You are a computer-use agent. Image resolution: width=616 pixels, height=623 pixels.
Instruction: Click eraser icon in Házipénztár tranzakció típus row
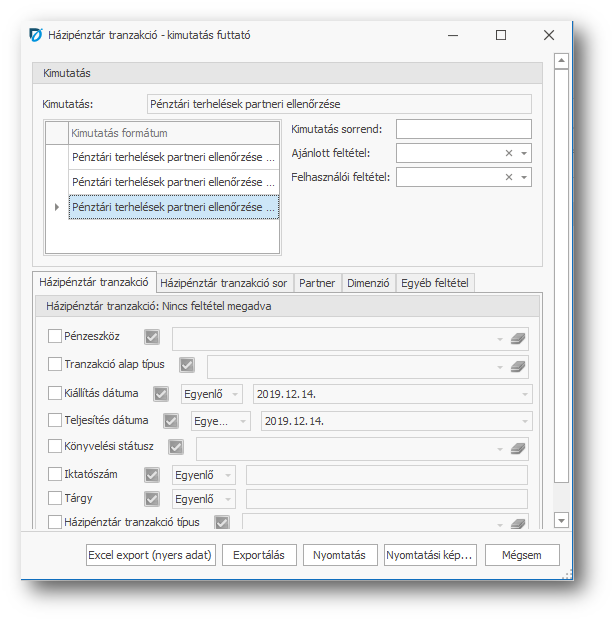click(517, 523)
